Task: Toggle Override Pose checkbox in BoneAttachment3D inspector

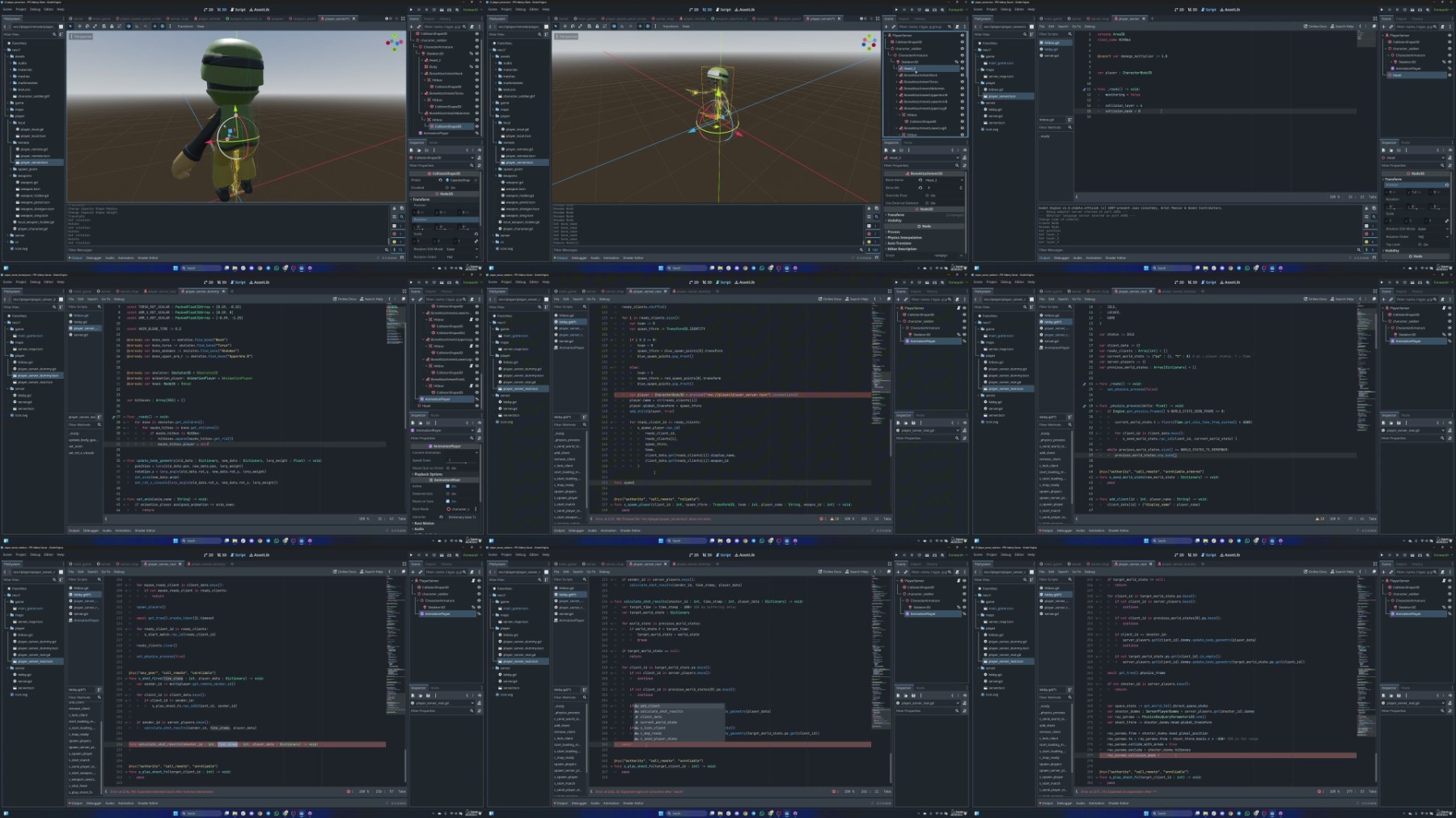Action: (x=927, y=195)
